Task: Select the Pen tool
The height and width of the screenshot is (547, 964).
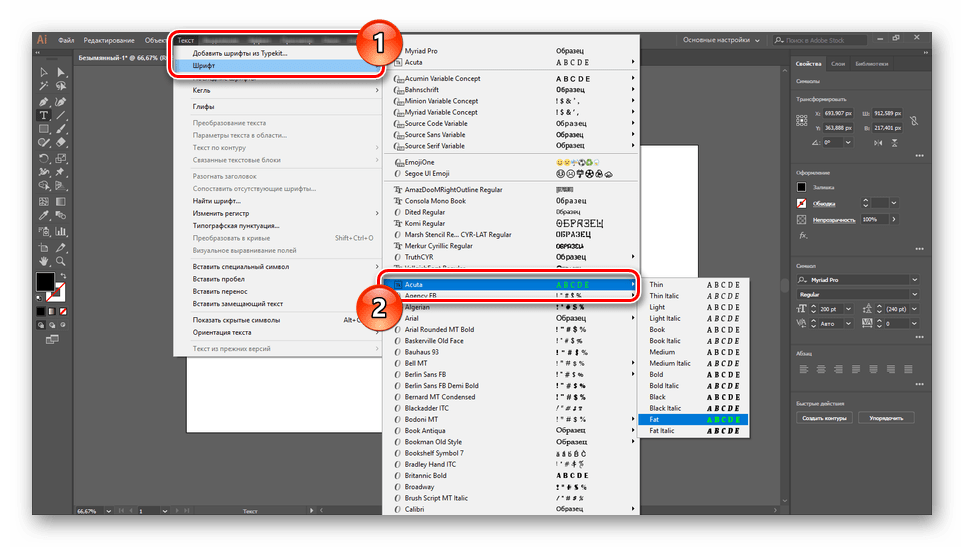Action: (44, 101)
